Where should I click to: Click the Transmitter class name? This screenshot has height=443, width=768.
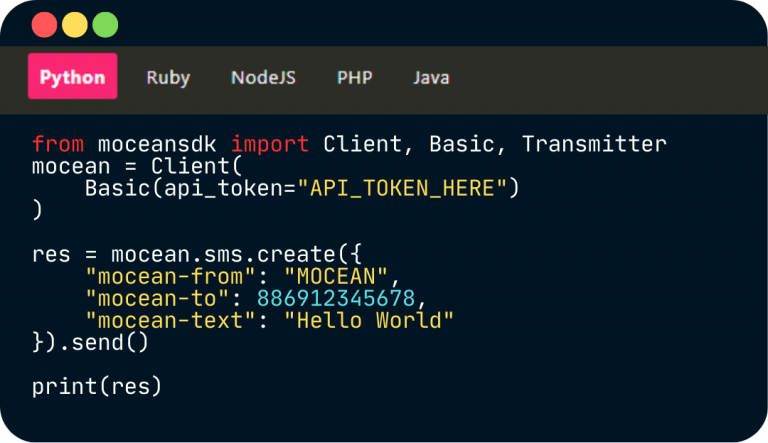point(593,144)
